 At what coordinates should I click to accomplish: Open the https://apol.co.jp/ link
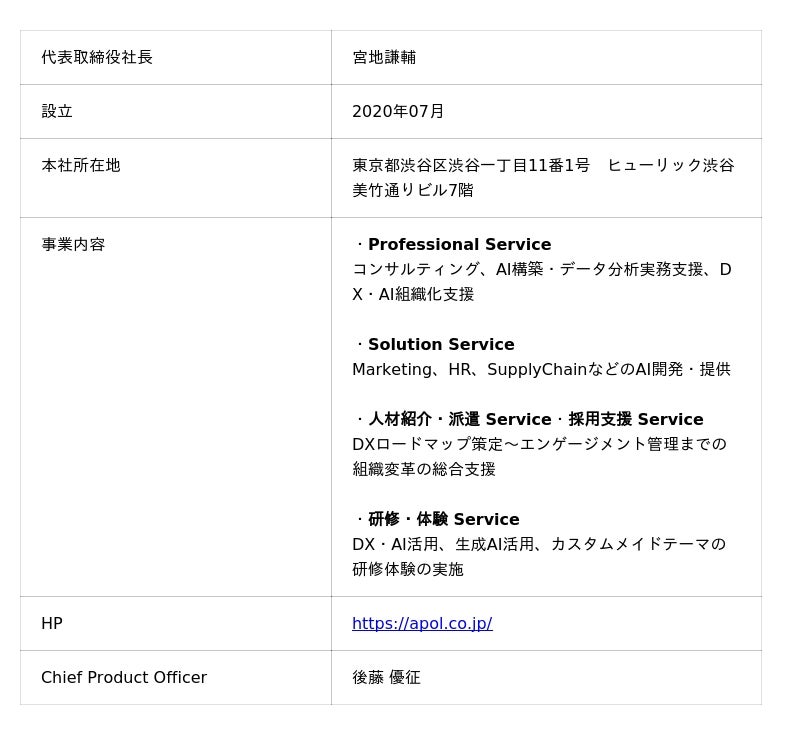(x=421, y=624)
